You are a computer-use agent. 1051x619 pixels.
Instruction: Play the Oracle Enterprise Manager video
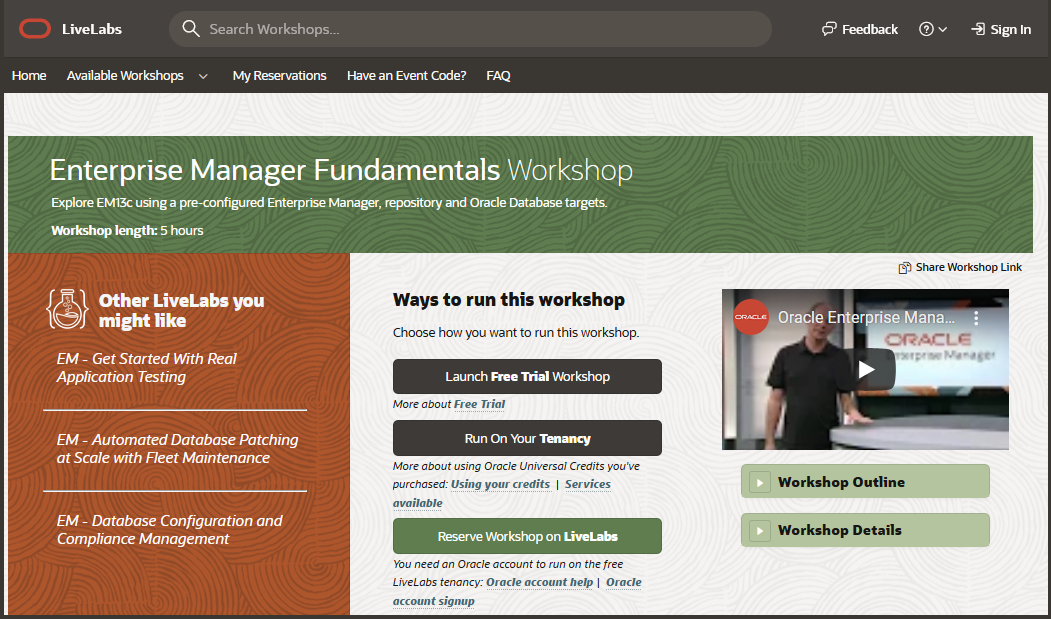click(866, 369)
